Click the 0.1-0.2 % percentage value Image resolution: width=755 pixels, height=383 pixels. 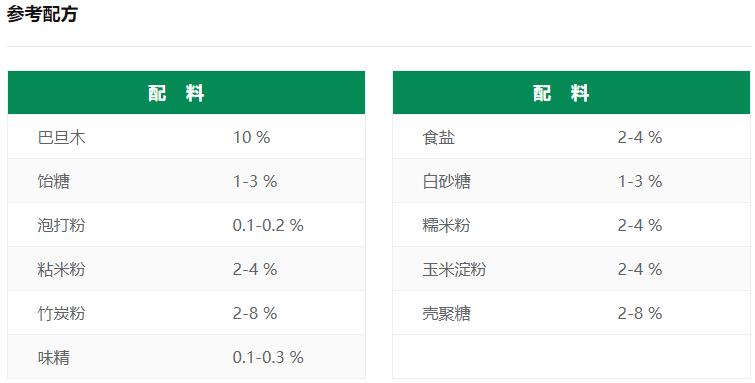268,225
